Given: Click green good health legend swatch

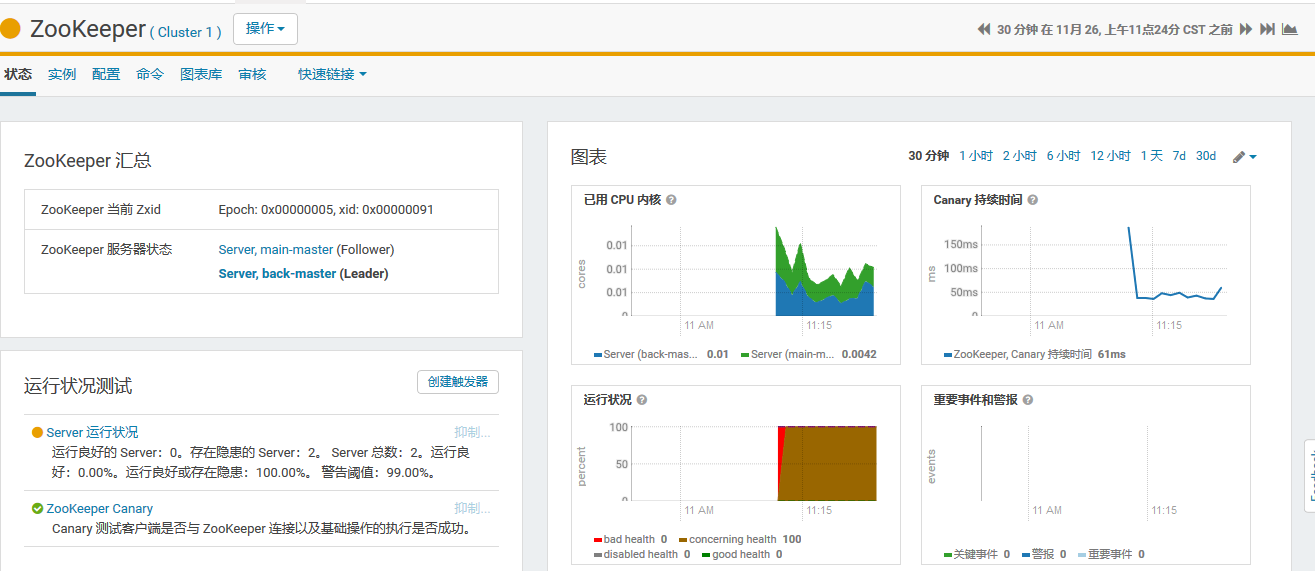Looking at the screenshot, I should [x=706, y=555].
